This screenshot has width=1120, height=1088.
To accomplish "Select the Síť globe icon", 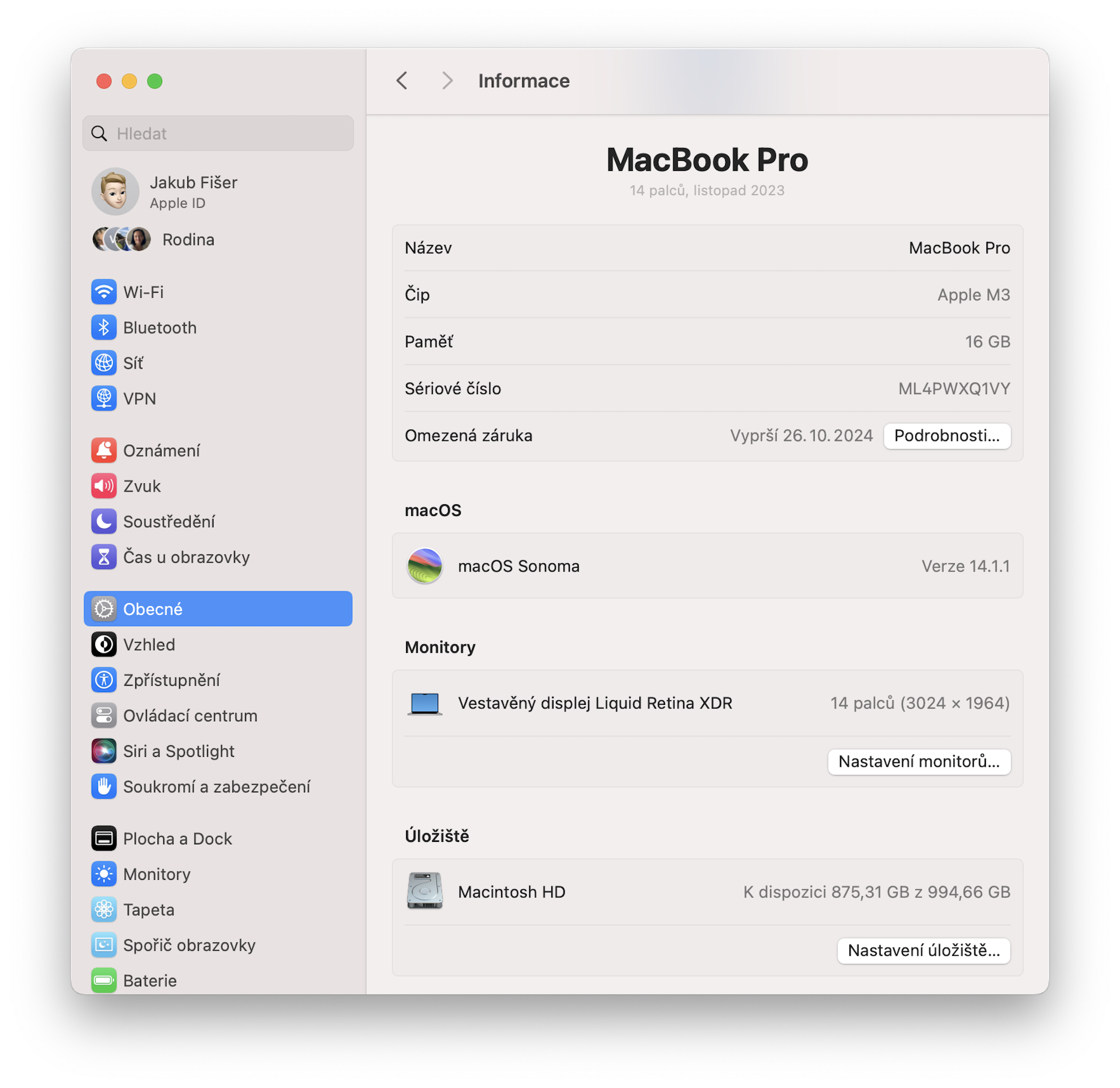I will click(x=104, y=363).
